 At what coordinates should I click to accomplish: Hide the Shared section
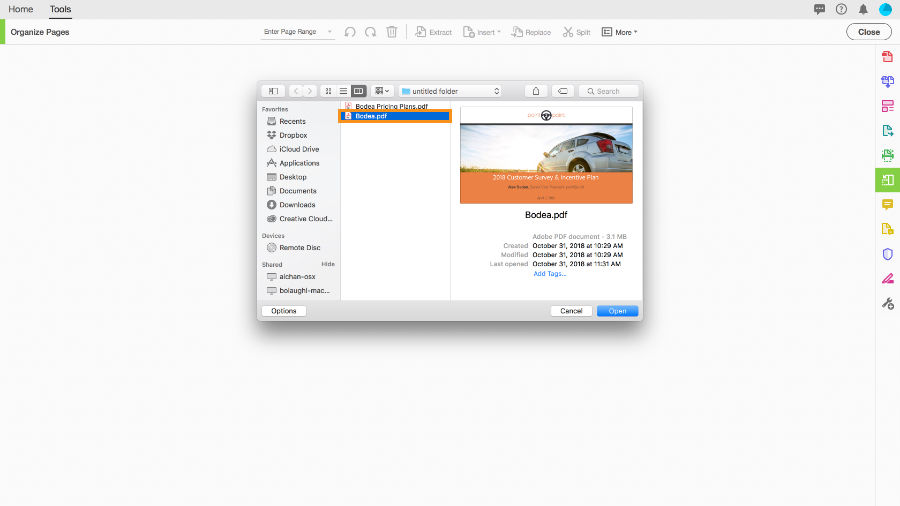[x=328, y=264]
